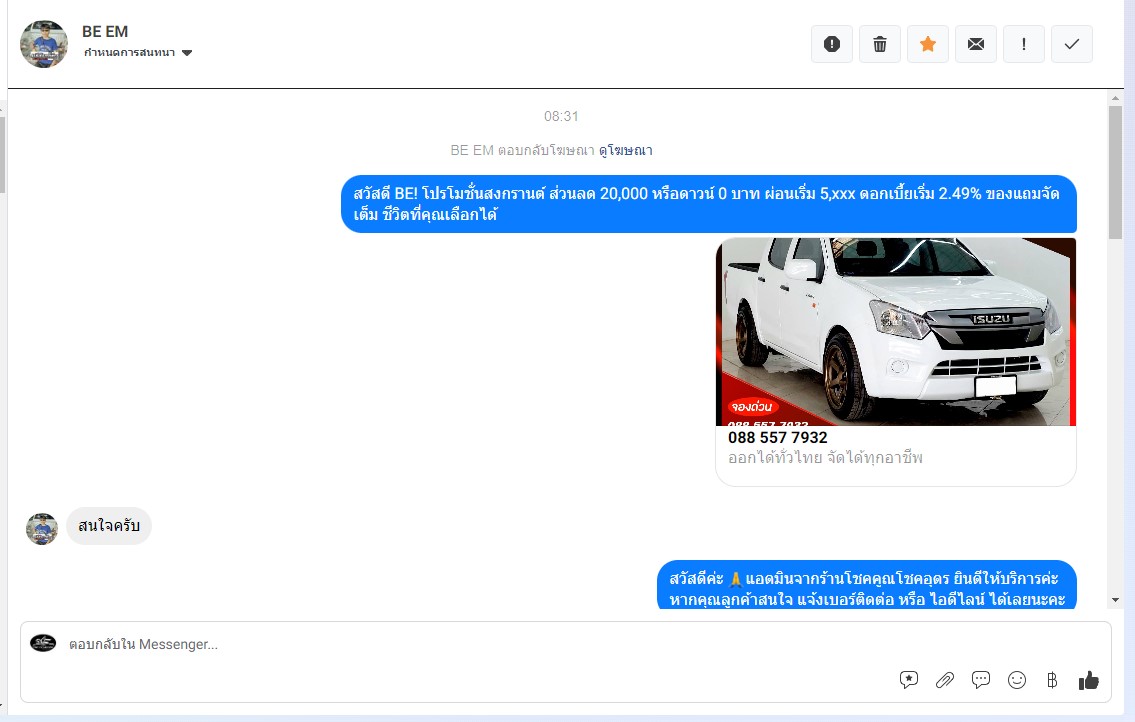Mark conversation unread with envelope icon
The image size is (1135, 722).
tap(976, 44)
